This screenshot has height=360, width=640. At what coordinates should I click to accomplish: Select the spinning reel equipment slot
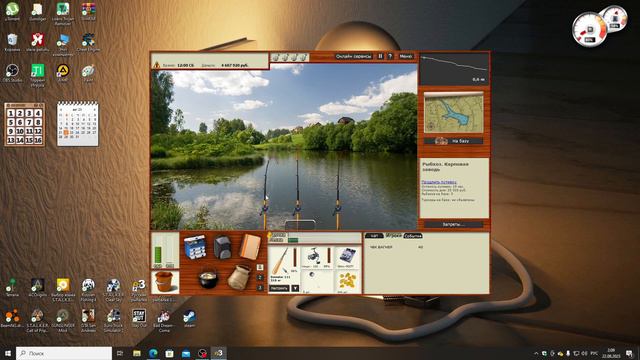pos(316,257)
